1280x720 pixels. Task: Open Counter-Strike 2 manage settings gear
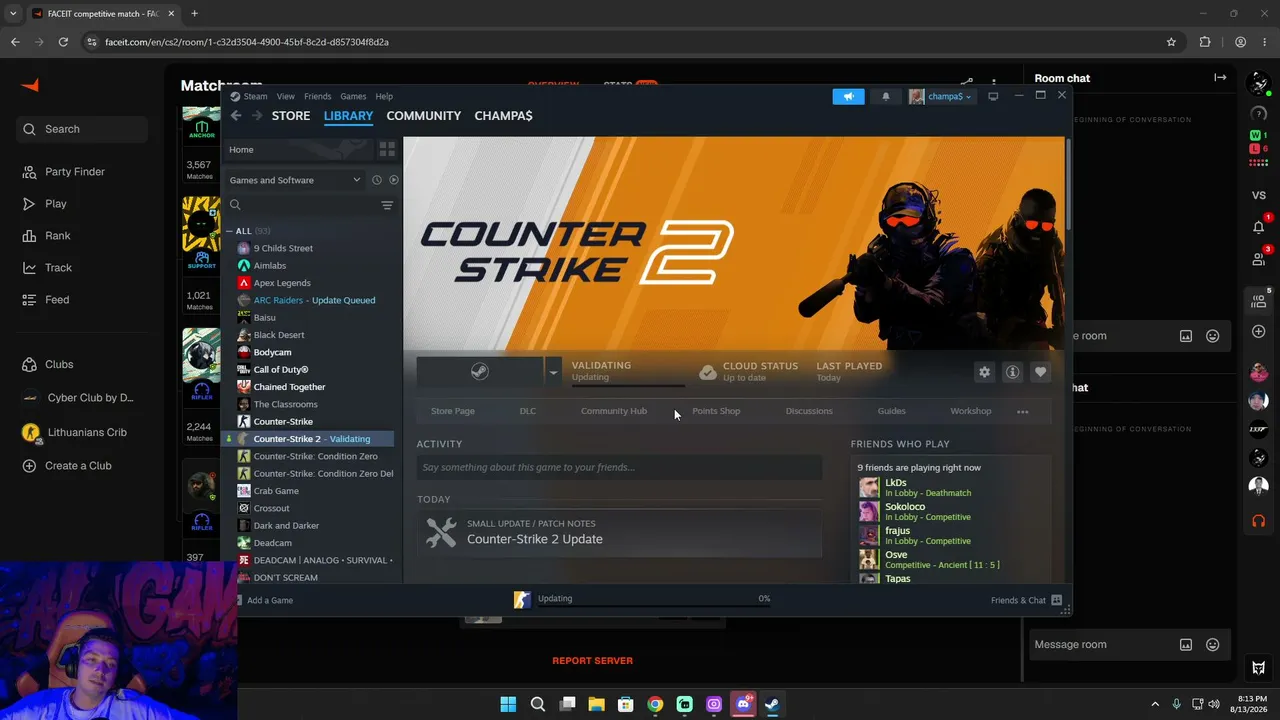point(984,372)
